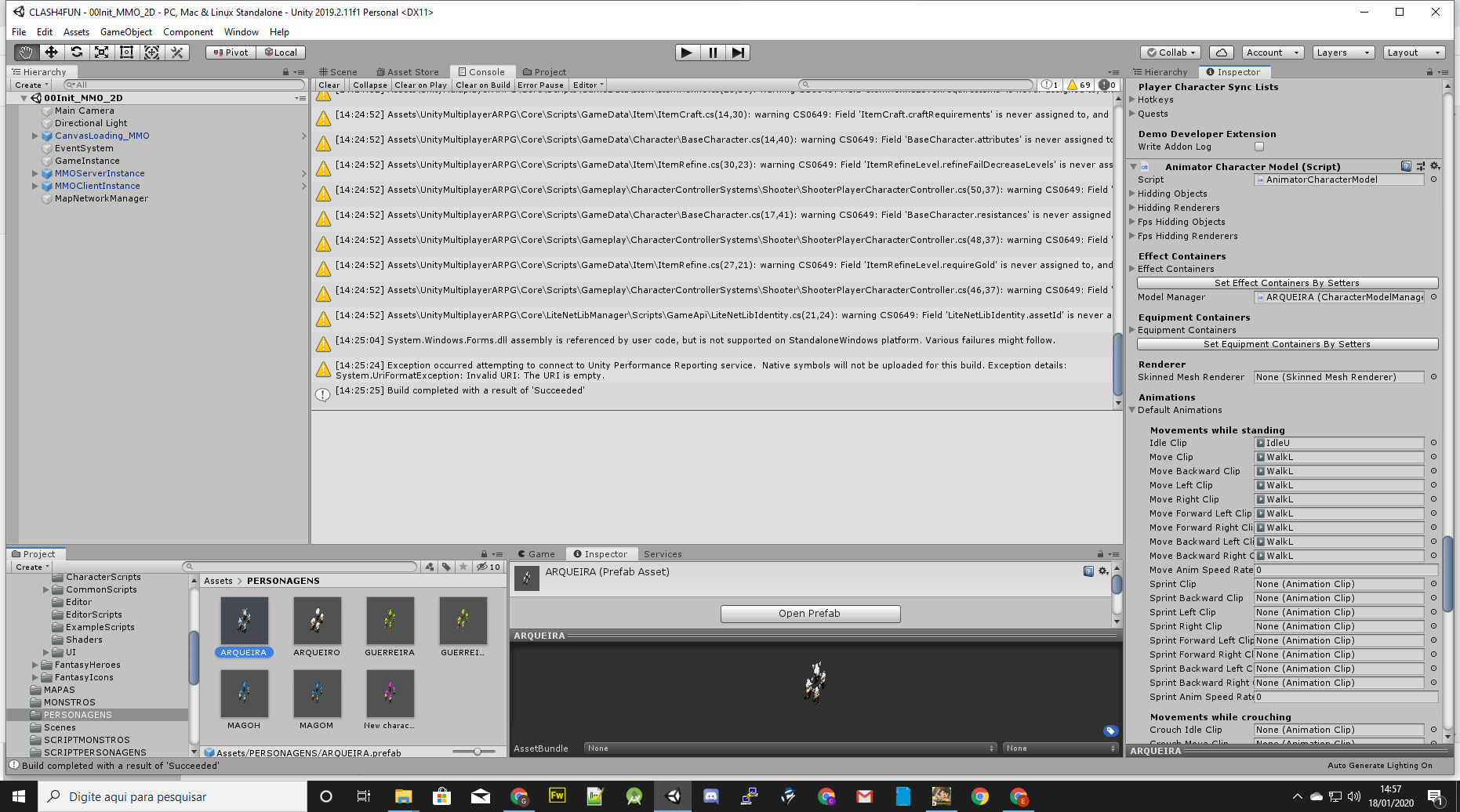Click the lock icon on the Hierarchy panel

(285, 71)
